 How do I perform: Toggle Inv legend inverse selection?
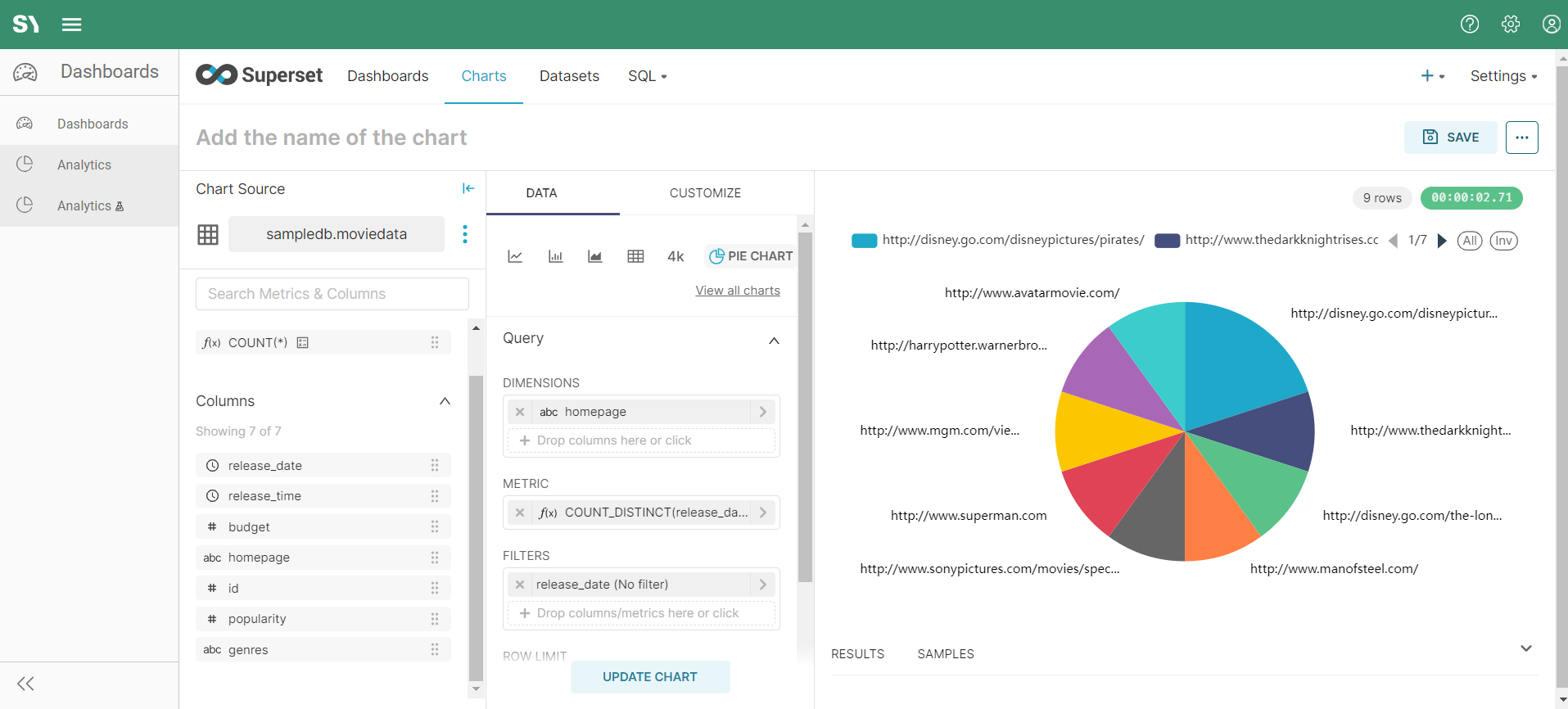coord(1503,241)
